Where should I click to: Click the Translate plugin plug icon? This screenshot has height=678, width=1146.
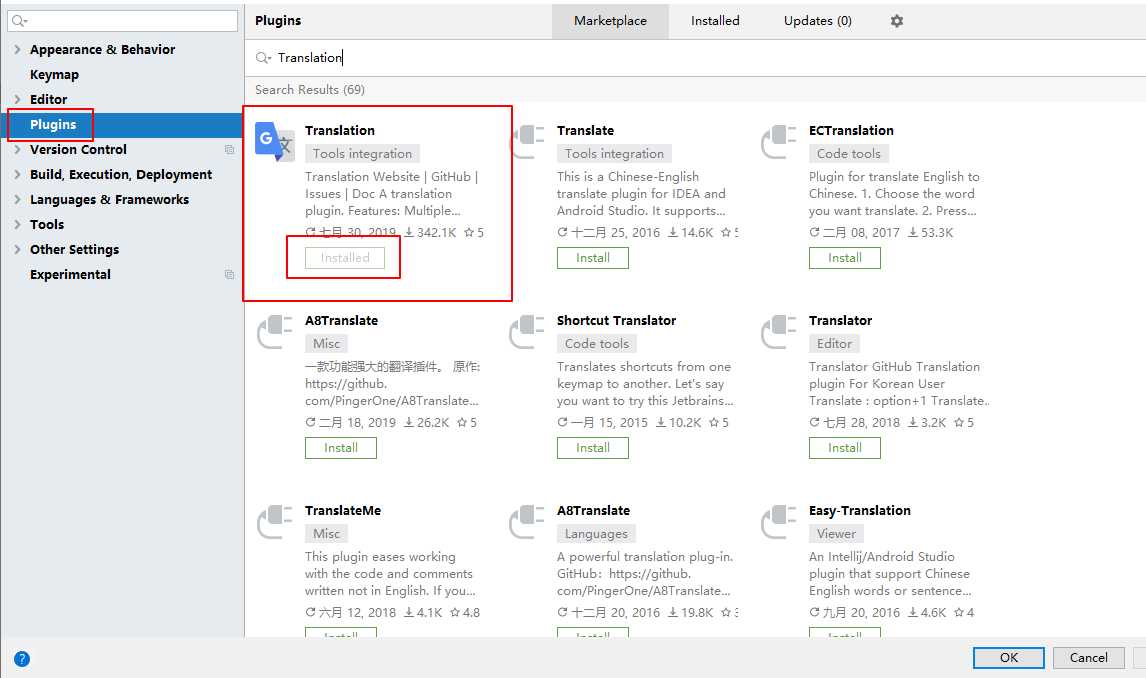coord(528,141)
